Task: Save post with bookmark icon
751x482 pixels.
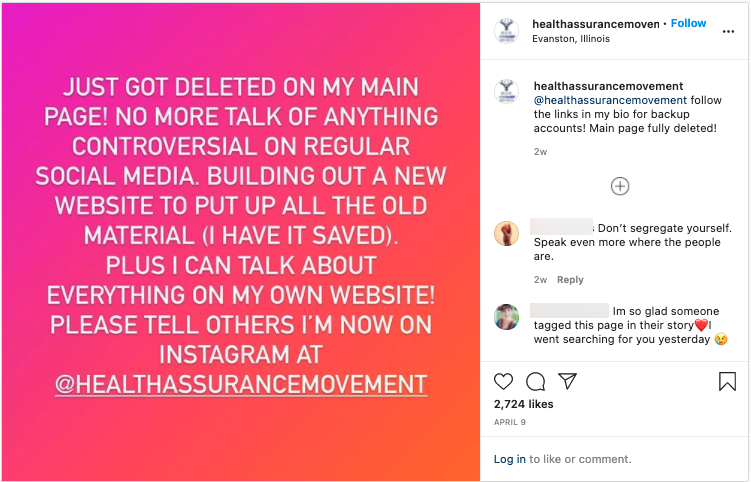Action: (x=727, y=381)
